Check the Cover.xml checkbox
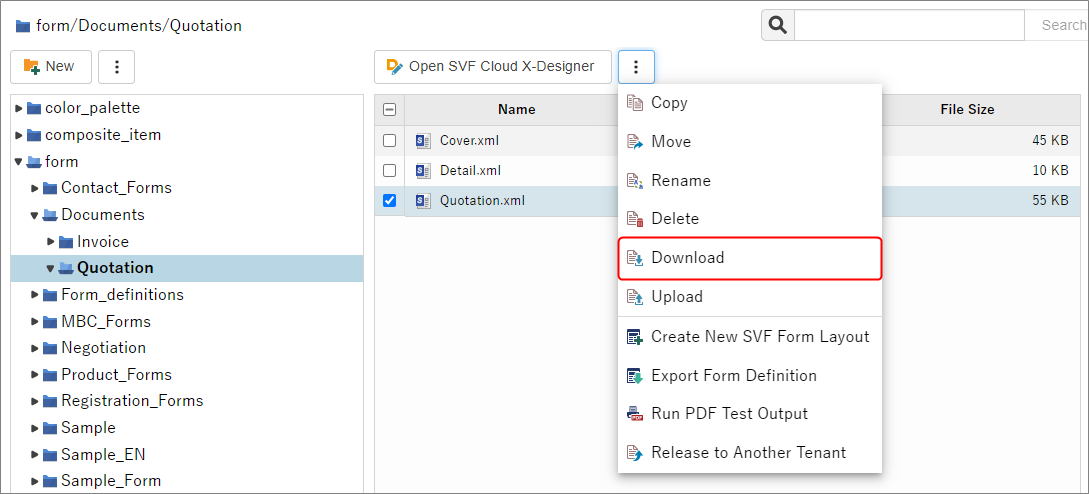1089x494 pixels. pos(390,141)
